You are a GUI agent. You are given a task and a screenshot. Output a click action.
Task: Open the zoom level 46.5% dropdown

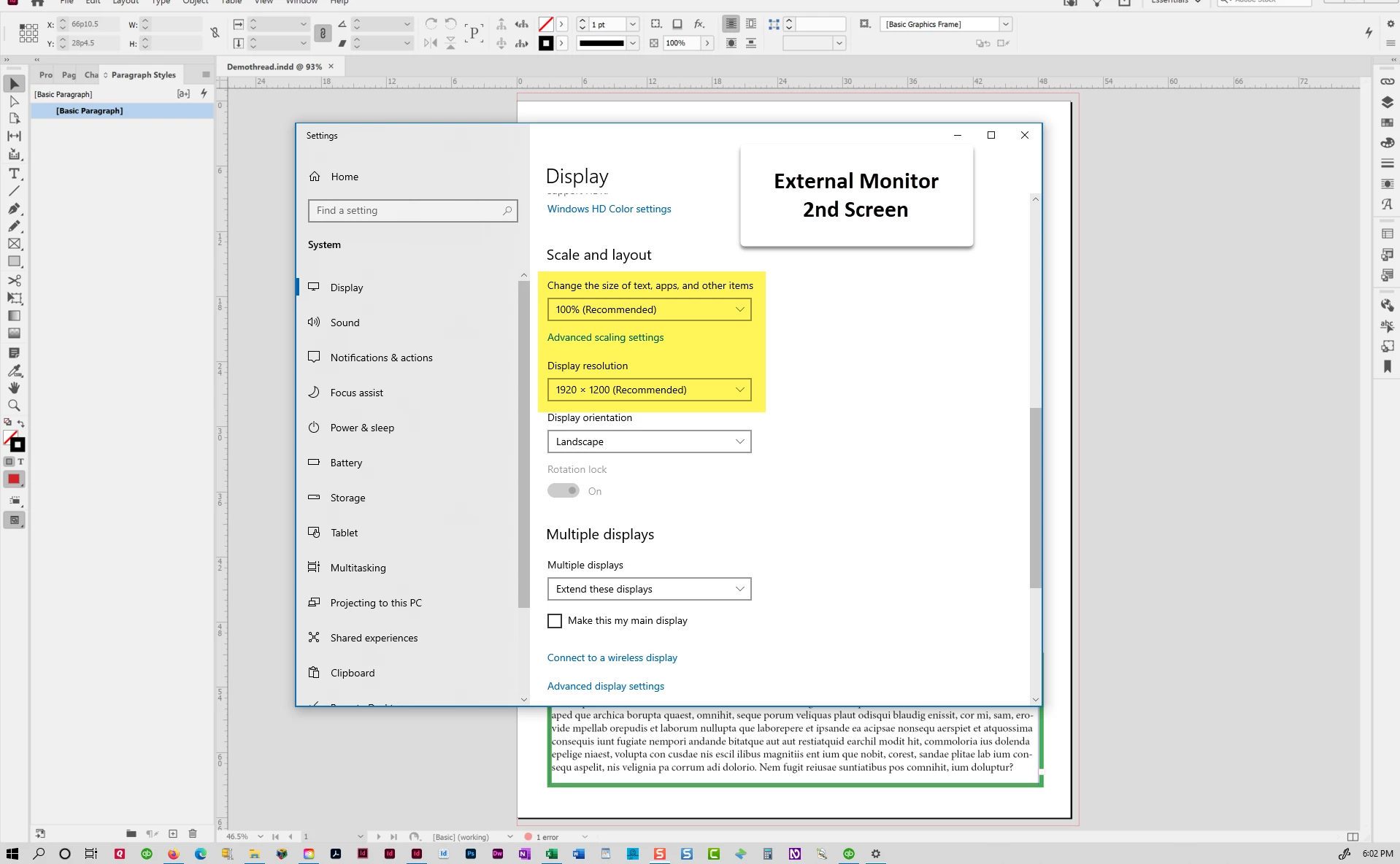[261, 837]
